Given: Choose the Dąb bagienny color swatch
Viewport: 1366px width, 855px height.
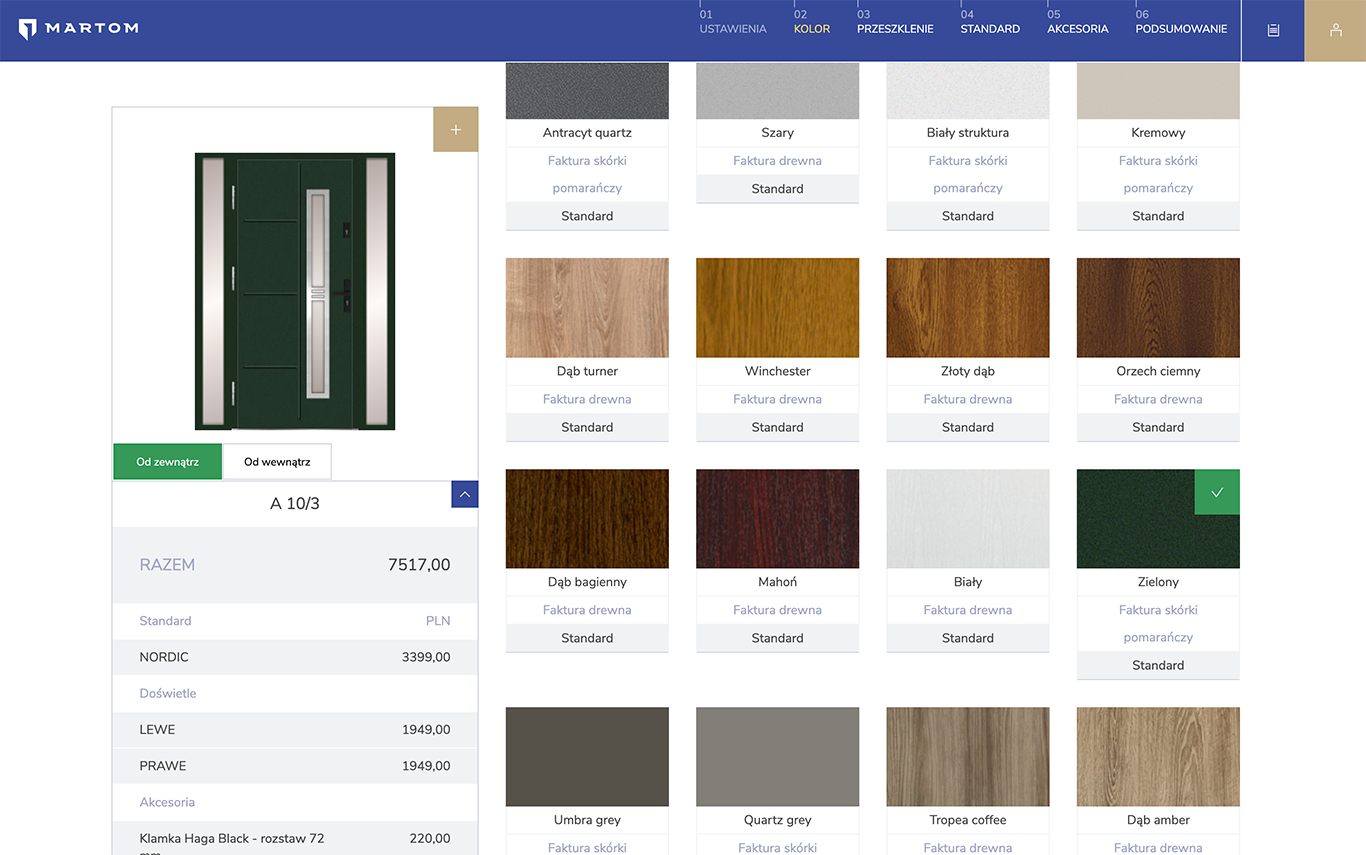Looking at the screenshot, I should coord(587,519).
